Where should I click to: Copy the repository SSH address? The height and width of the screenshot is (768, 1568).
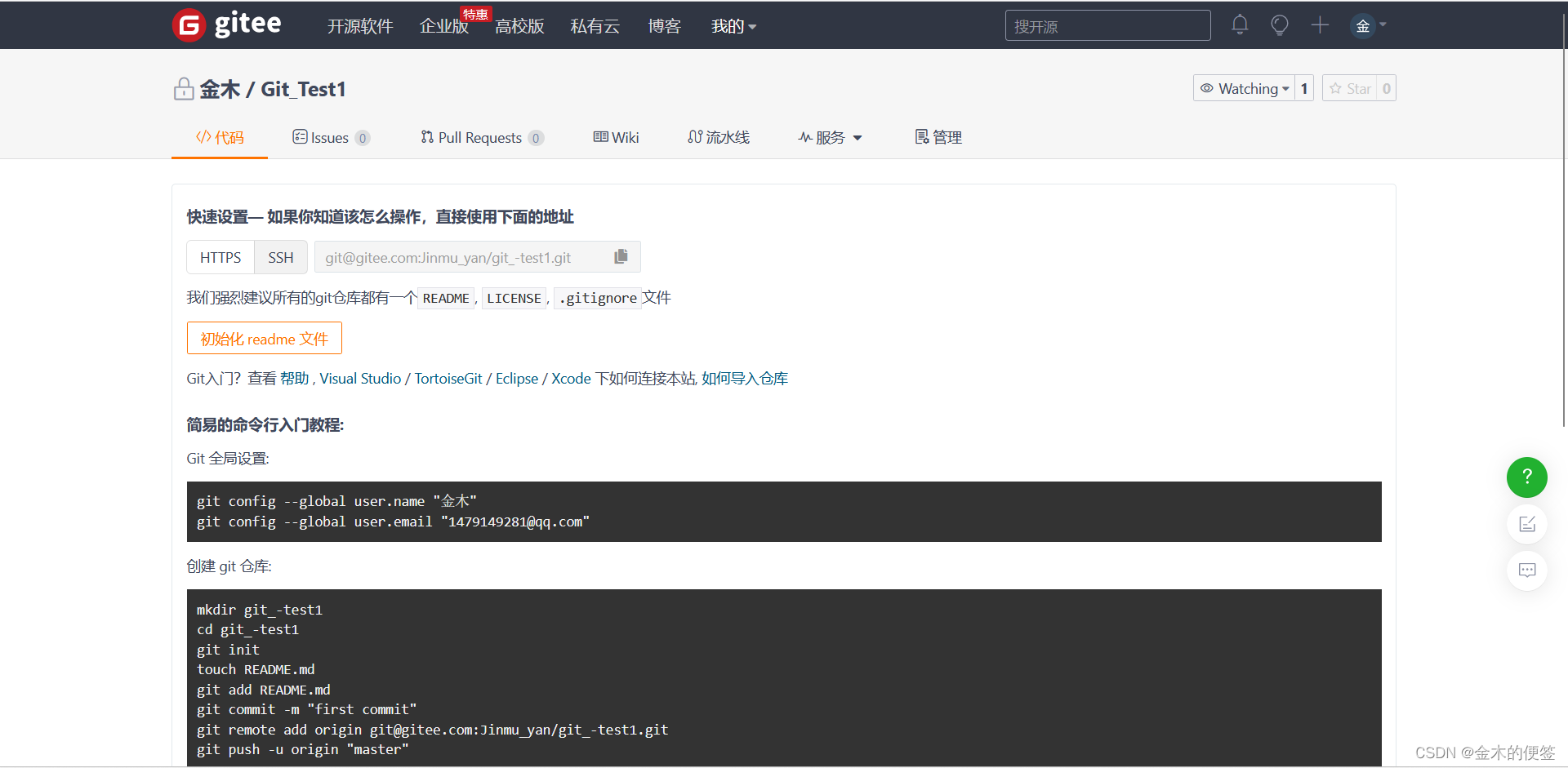(621, 256)
